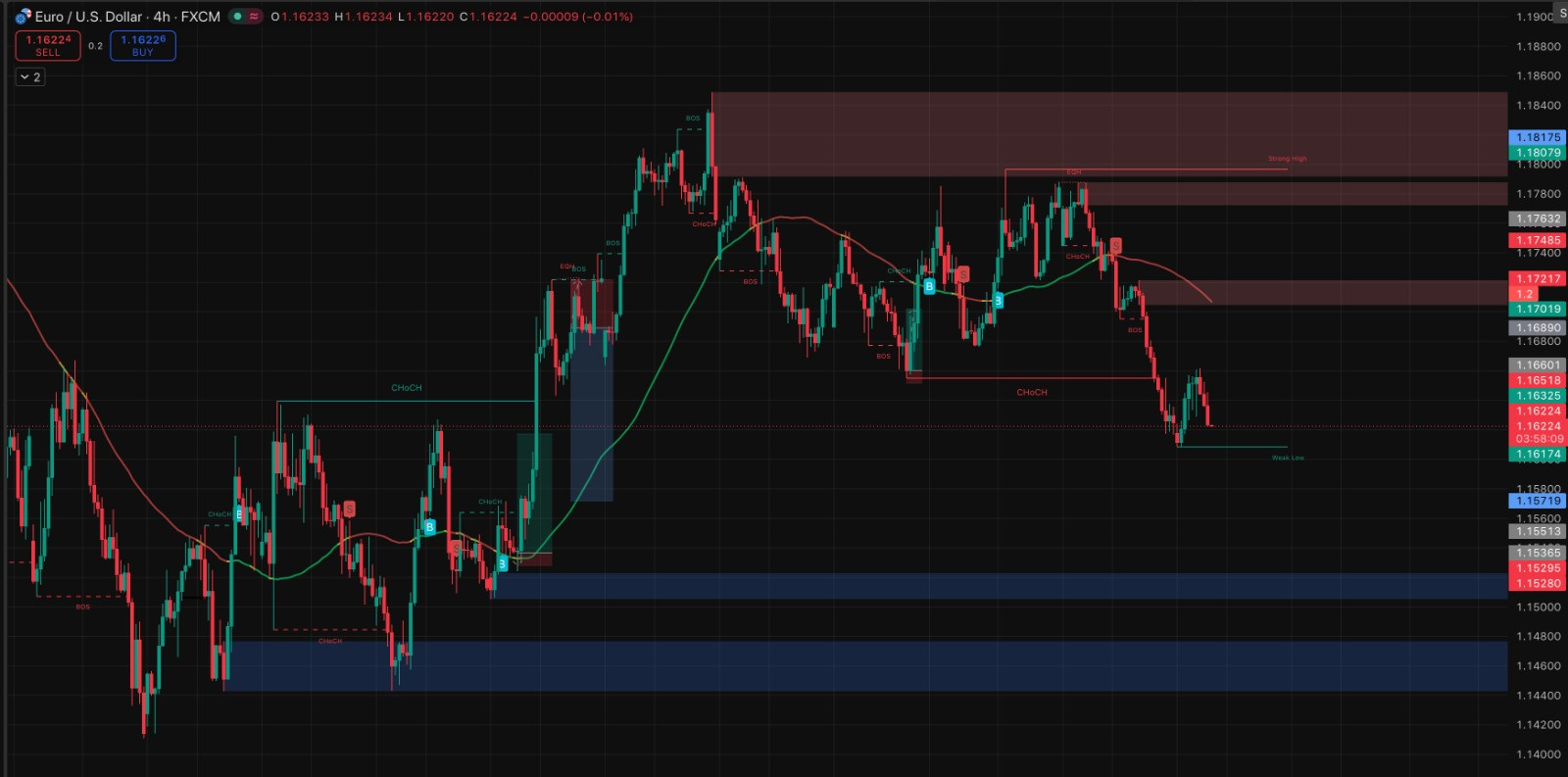The image size is (1568, 777).
Task: Select the widest blue demand zone near 1.14600
Action: tap(865, 666)
